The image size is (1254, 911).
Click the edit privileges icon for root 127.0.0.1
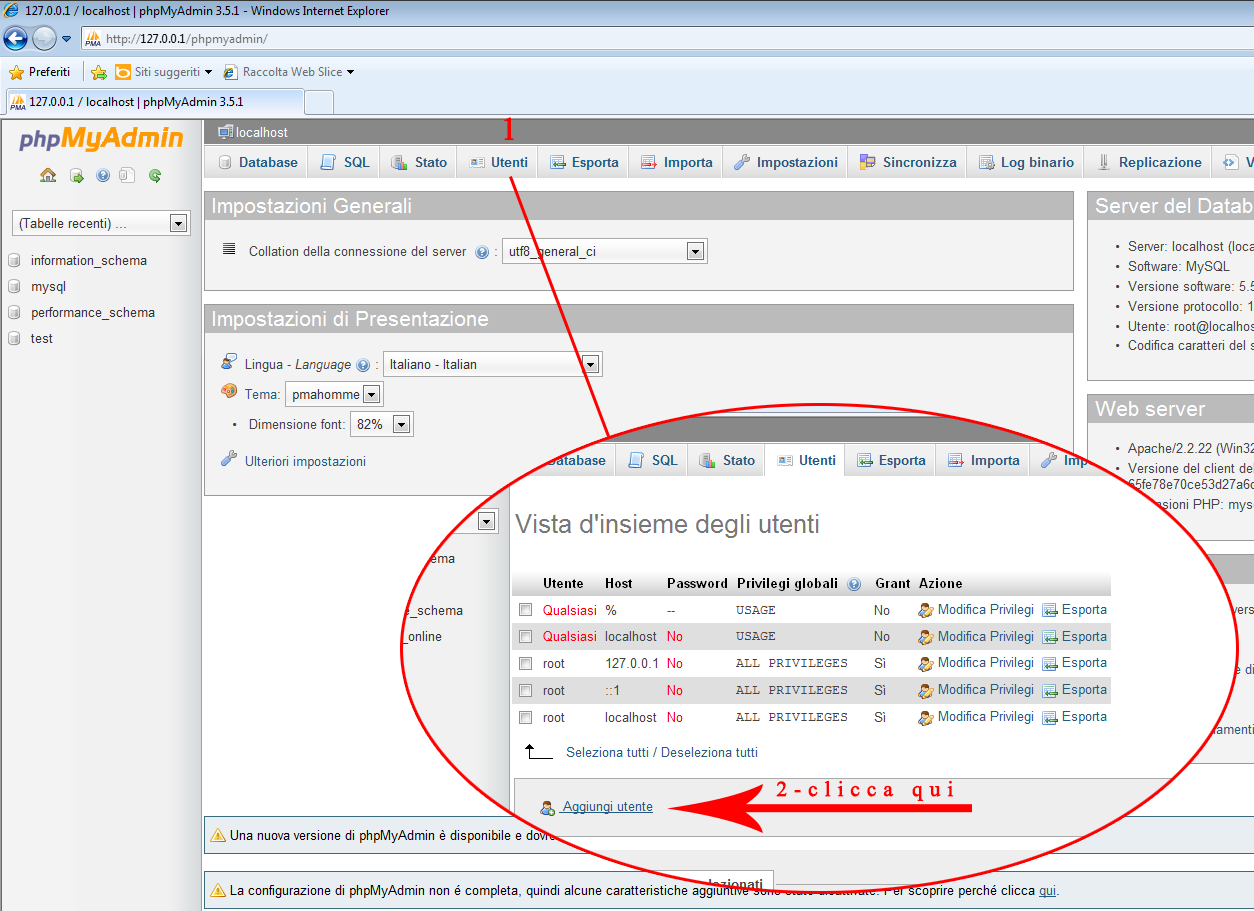click(926, 663)
